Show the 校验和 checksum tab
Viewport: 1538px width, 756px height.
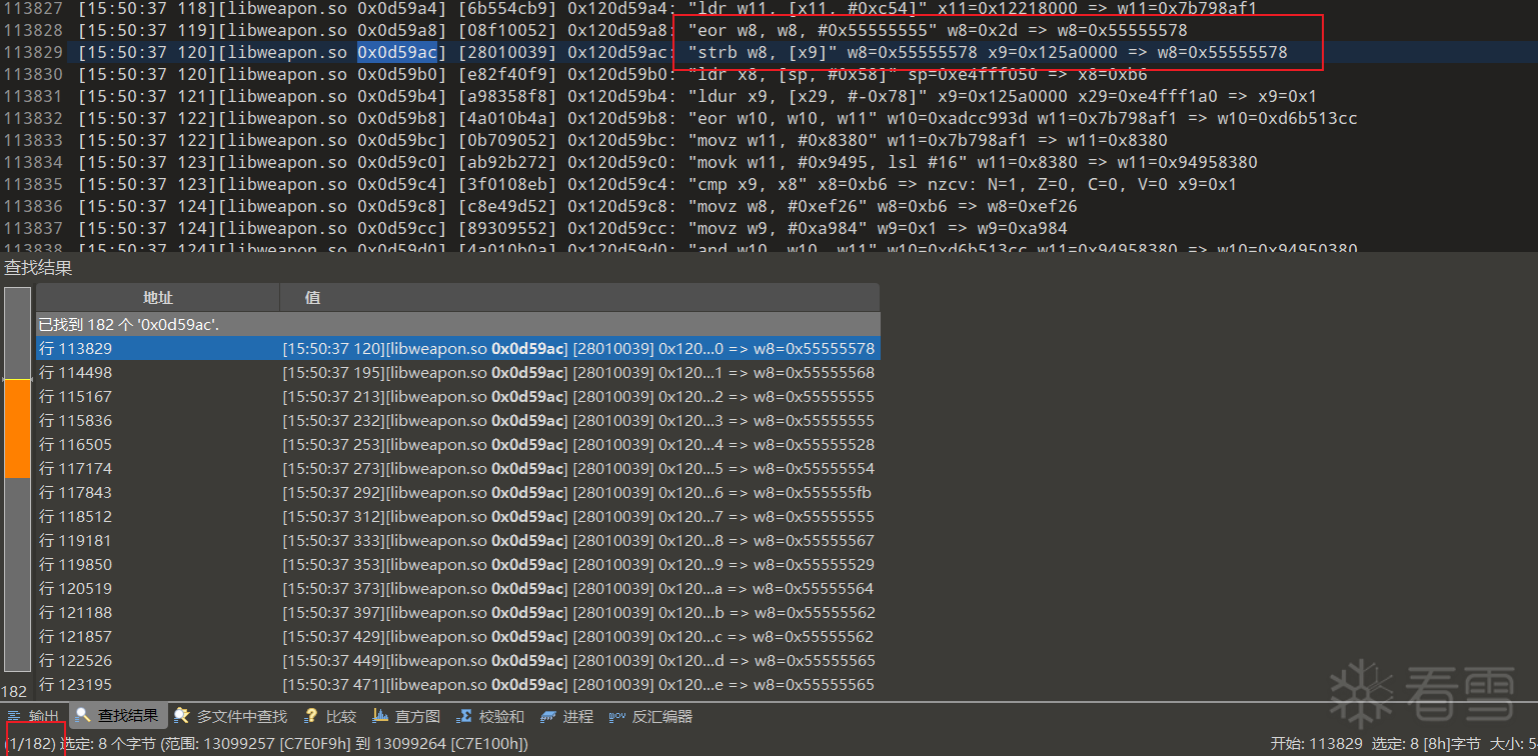pos(490,716)
